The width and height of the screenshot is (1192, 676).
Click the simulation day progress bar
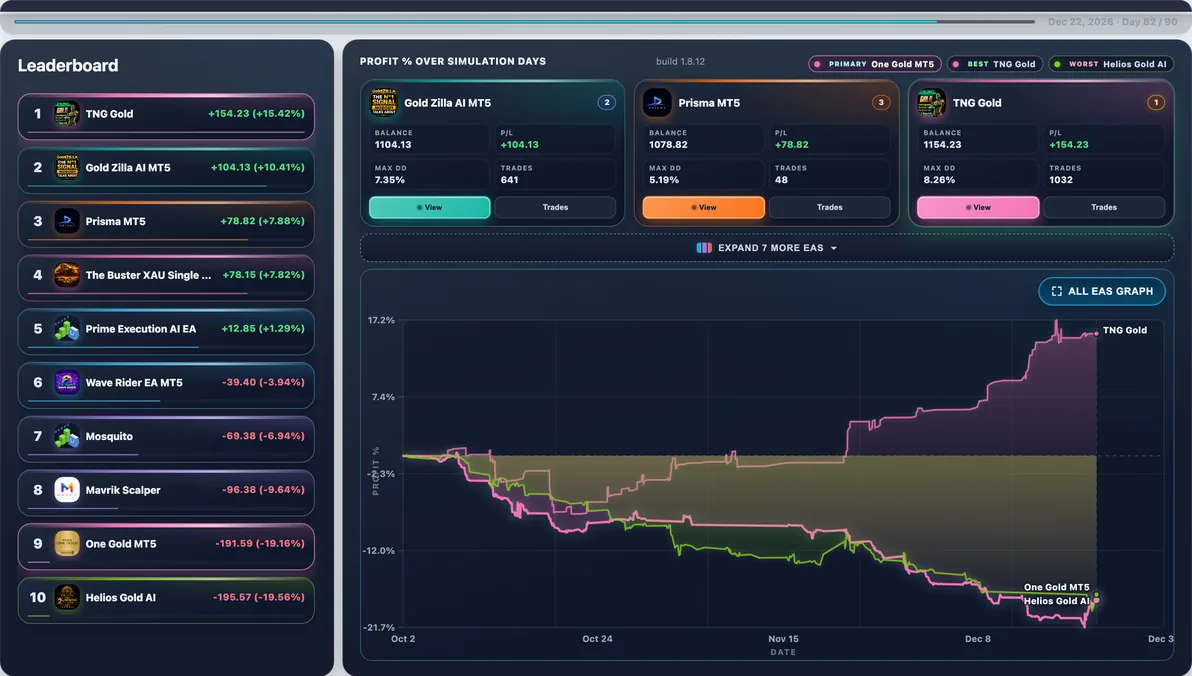click(x=525, y=21)
